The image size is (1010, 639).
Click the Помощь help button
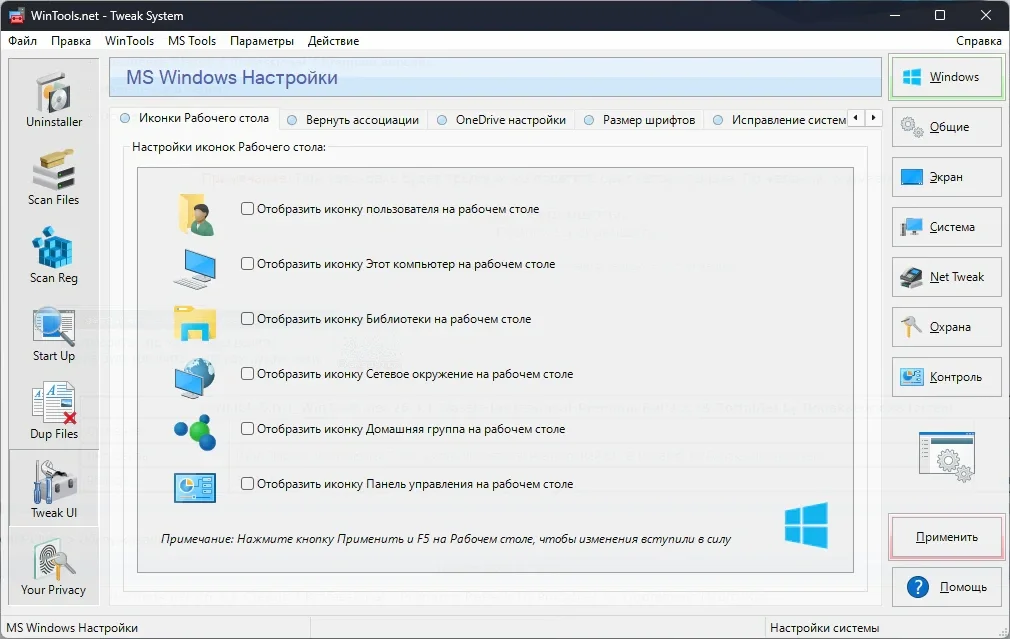tap(946, 587)
